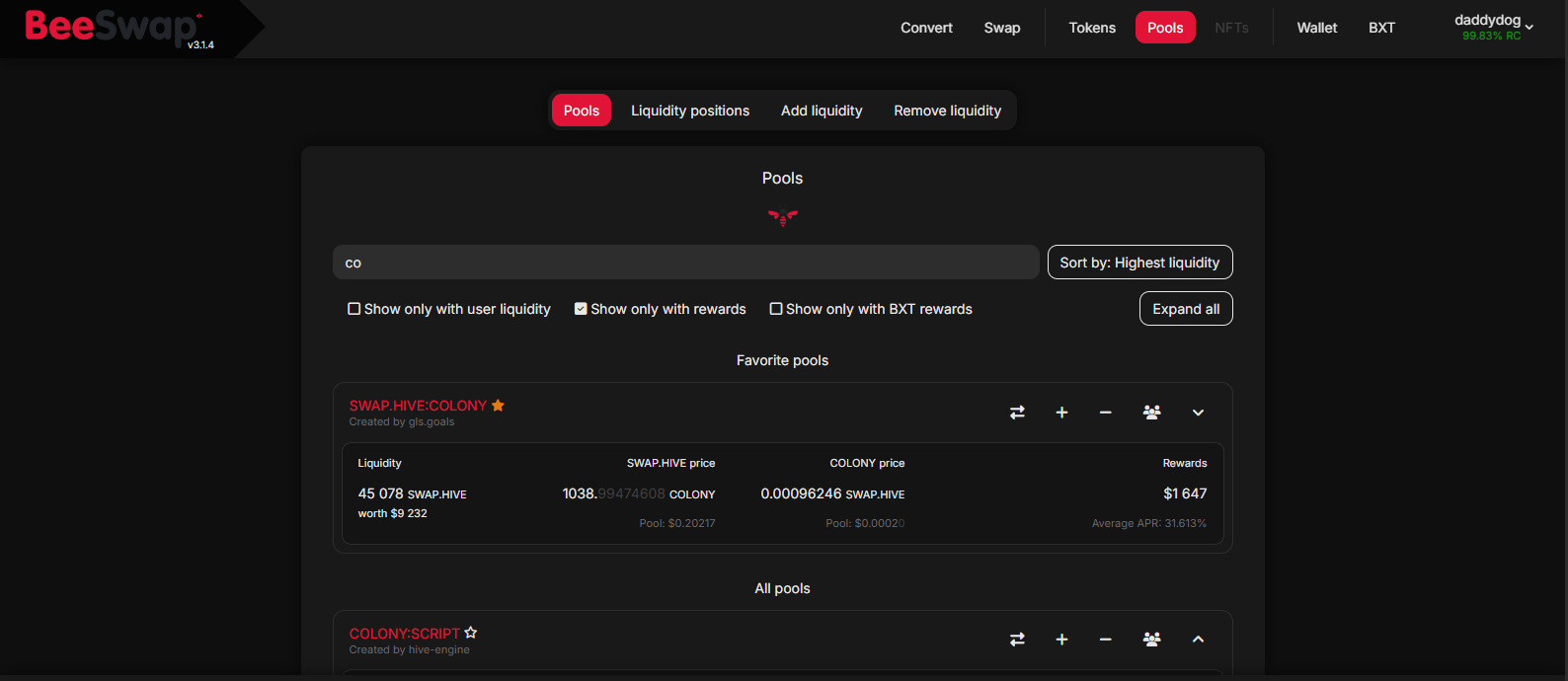Click the Favorite pools heading
The width and height of the screenshot is (1568, 681).
(782, 360)
